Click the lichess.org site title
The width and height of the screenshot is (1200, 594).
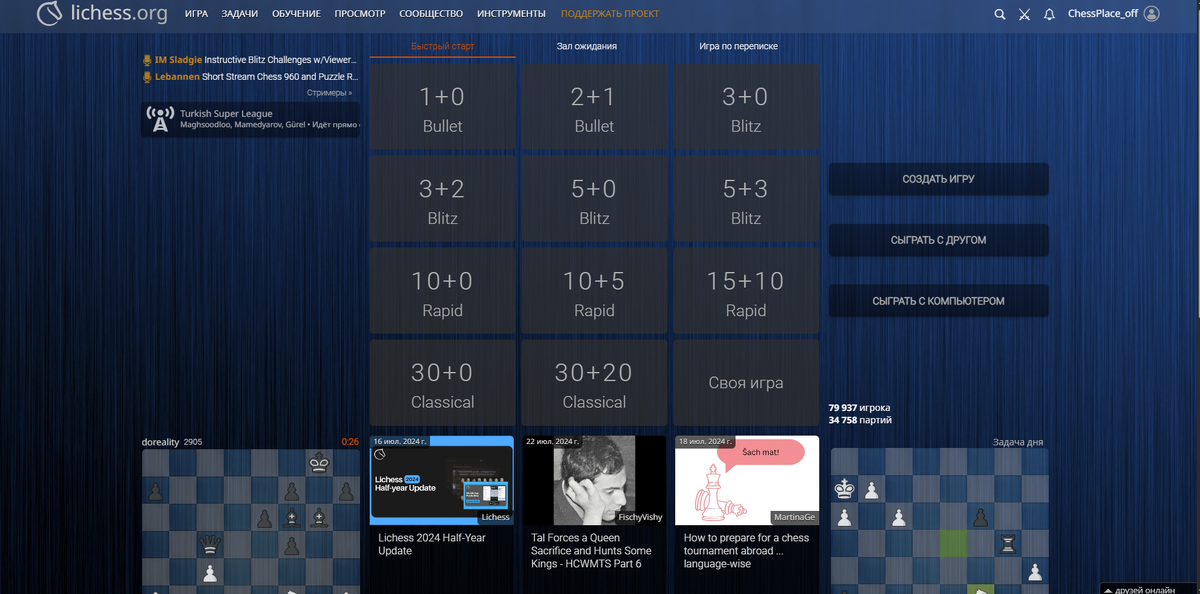point(117,14)
